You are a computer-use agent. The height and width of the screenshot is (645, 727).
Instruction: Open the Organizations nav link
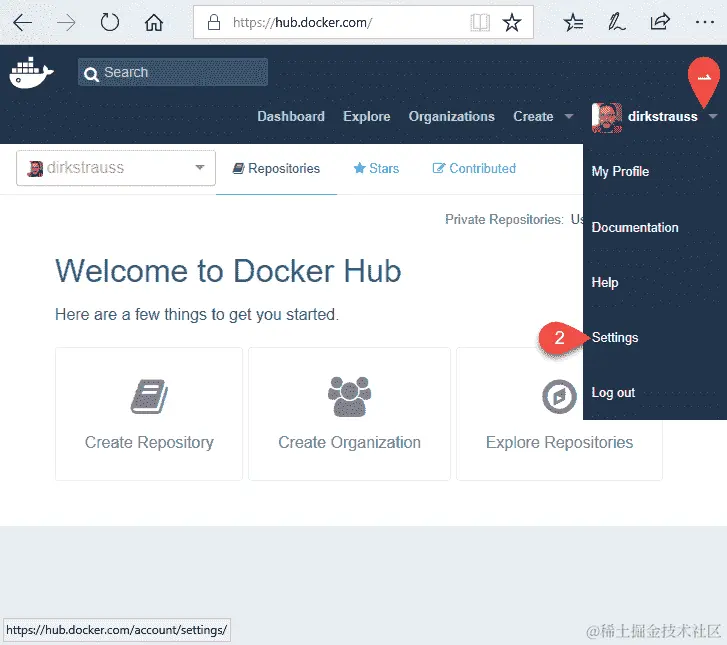(451, 116)
